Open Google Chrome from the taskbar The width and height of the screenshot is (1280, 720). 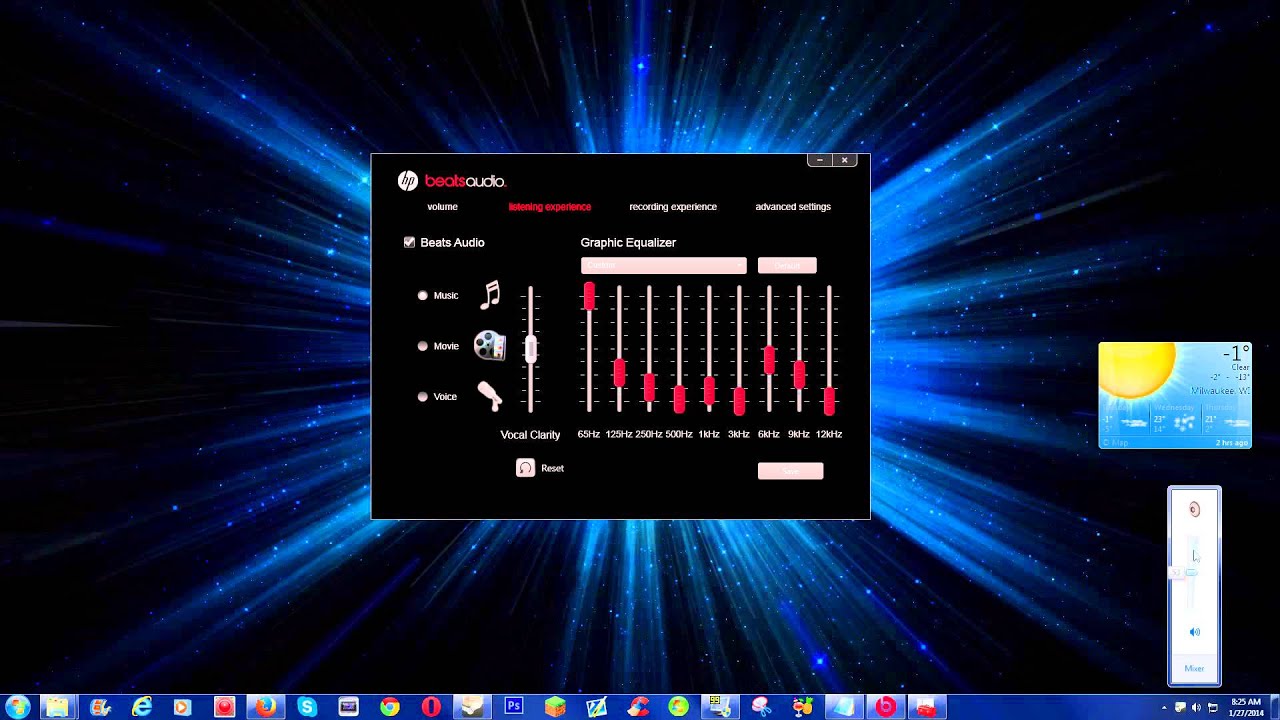click(x=389, y=707)
